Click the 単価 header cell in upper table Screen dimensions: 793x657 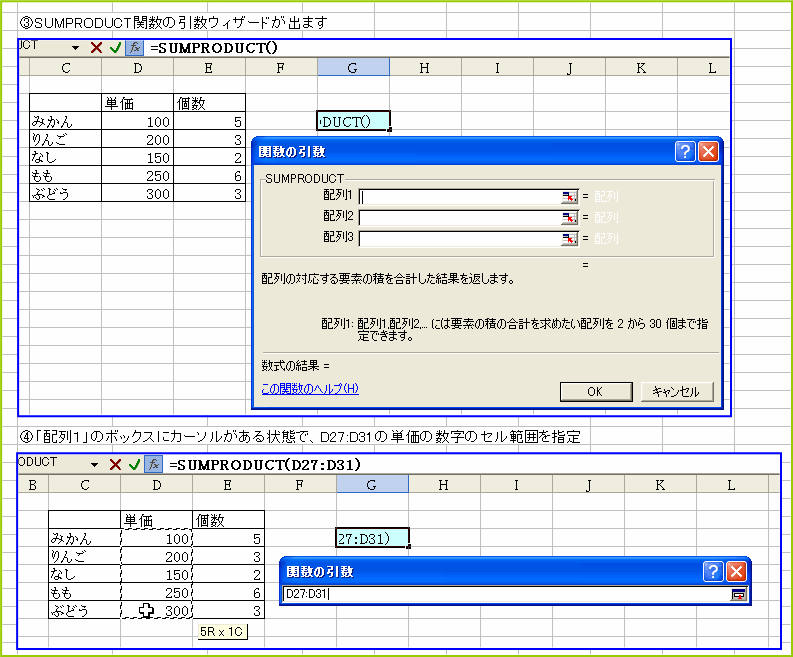pos(138,103)
